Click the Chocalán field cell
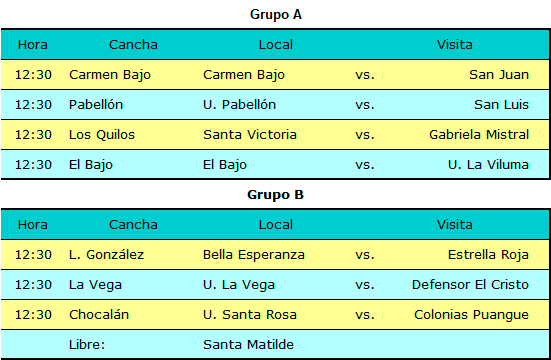This screenshot has width=551, height=360. coord(99,315)
